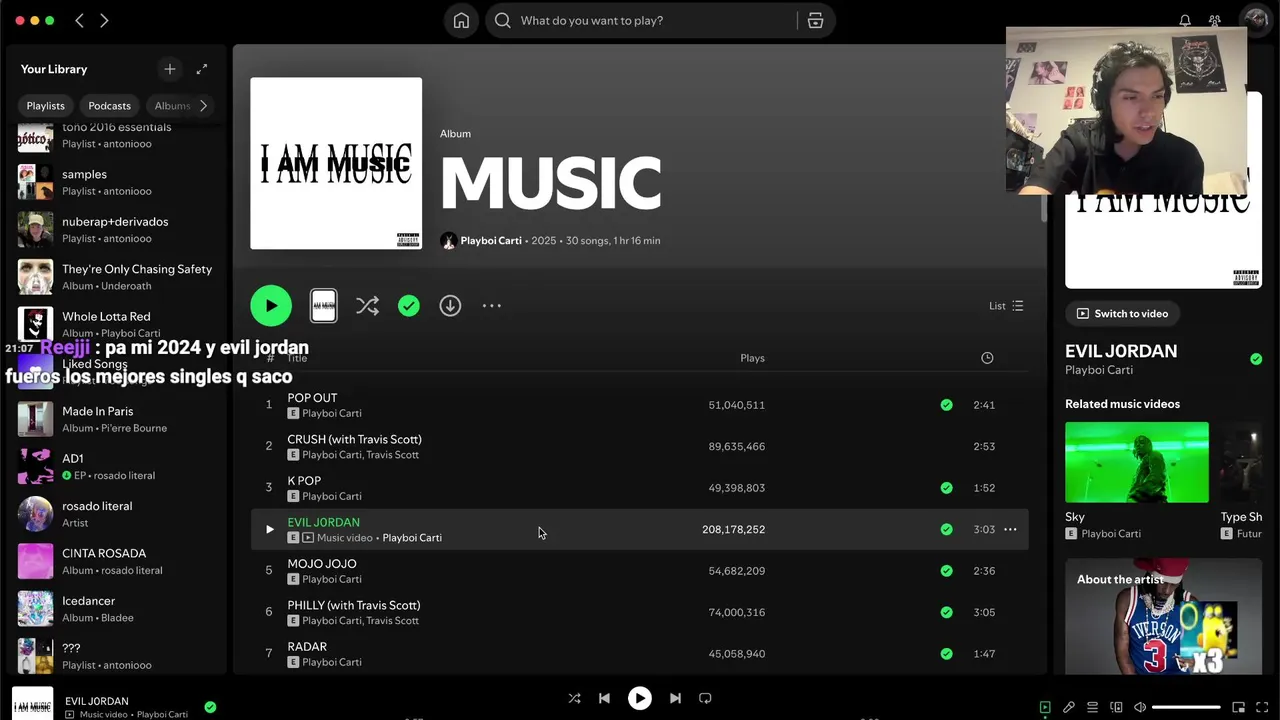Select the Podcasts filter chip
This screenshot has height=720, width=1280.
coord(109,106)
